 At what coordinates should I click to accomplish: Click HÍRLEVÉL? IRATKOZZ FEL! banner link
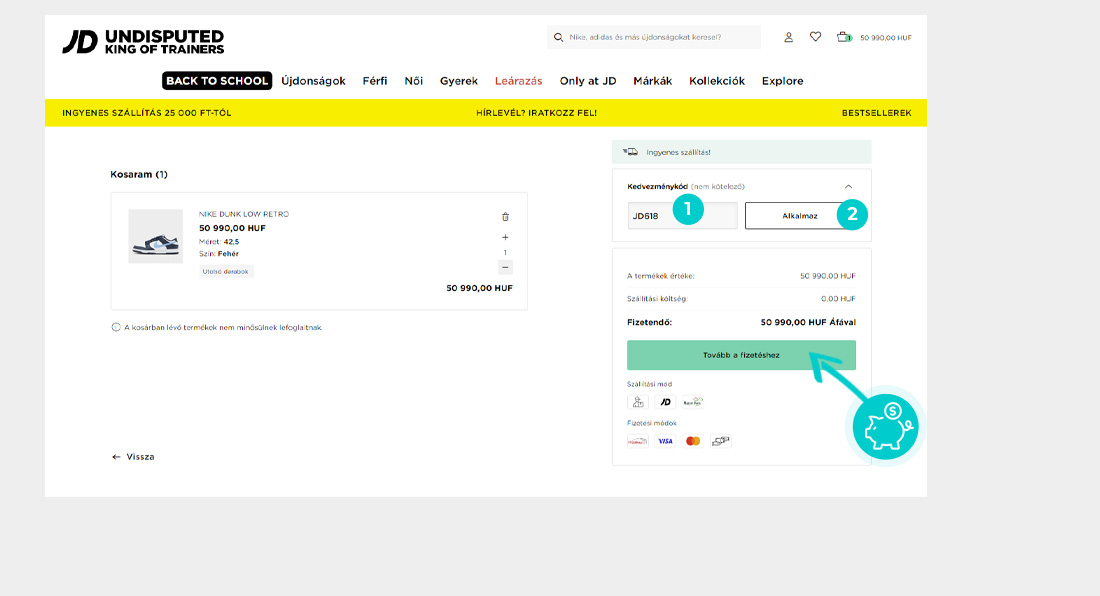pyautogui.click(x=537, y=113)
